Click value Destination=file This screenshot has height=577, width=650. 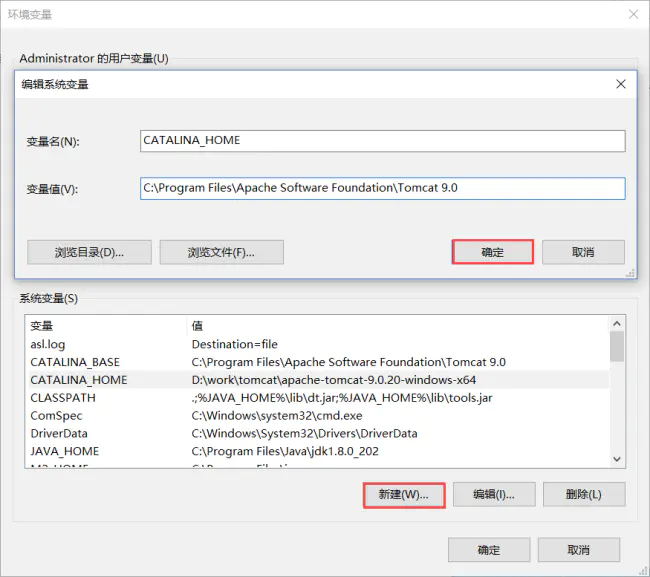(235, 344)
